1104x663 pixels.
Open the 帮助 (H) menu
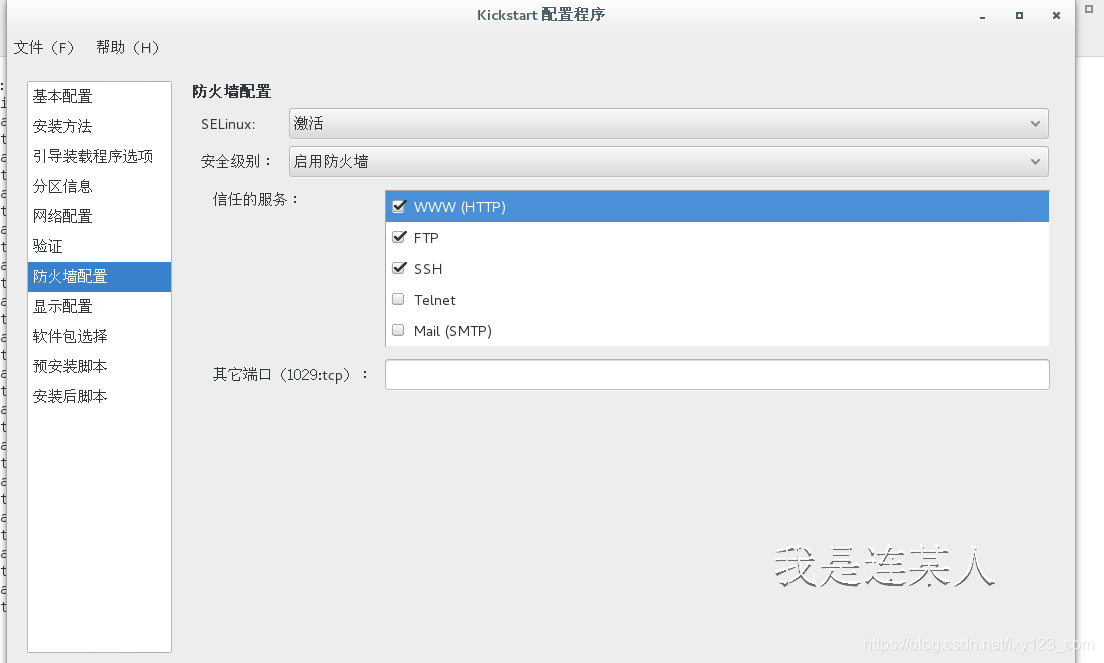point(127,47)
